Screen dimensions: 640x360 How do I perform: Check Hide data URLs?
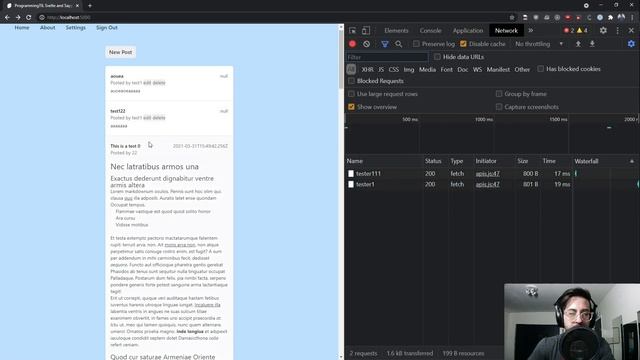(x=437, y=57)
